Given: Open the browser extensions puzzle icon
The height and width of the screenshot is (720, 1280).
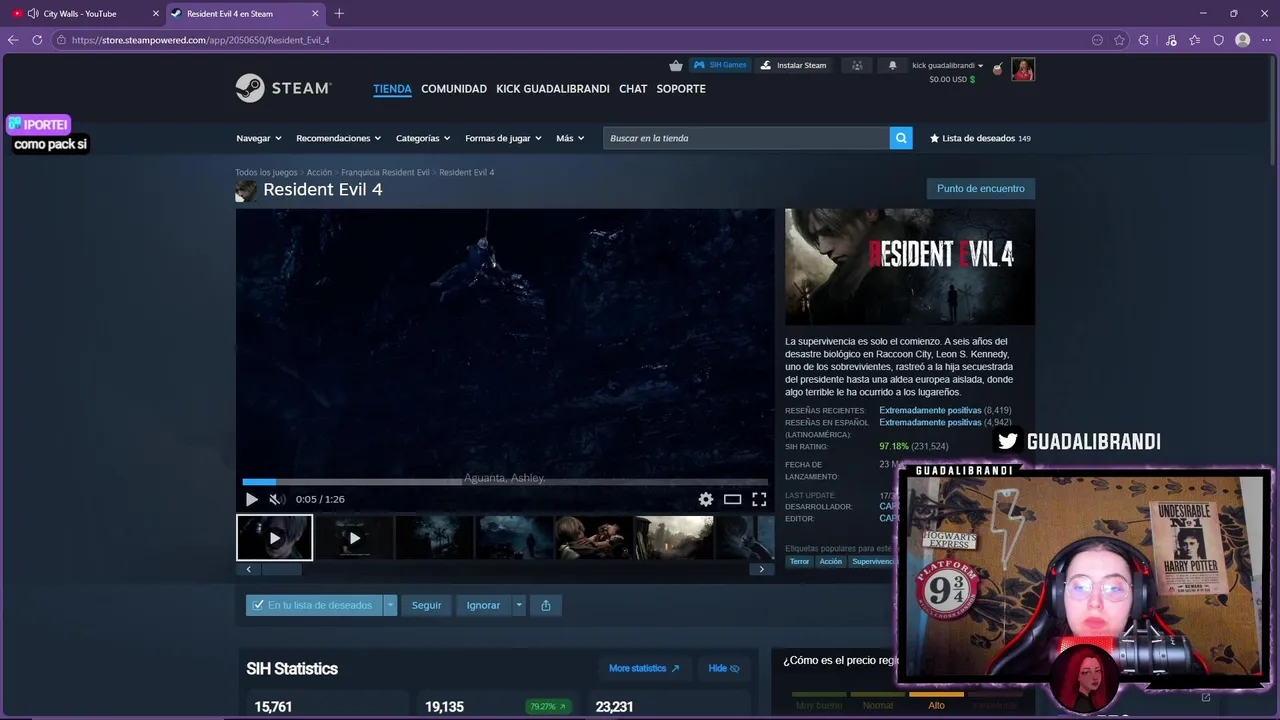Looking at the screenshot, I should [x=1144, y=40].
